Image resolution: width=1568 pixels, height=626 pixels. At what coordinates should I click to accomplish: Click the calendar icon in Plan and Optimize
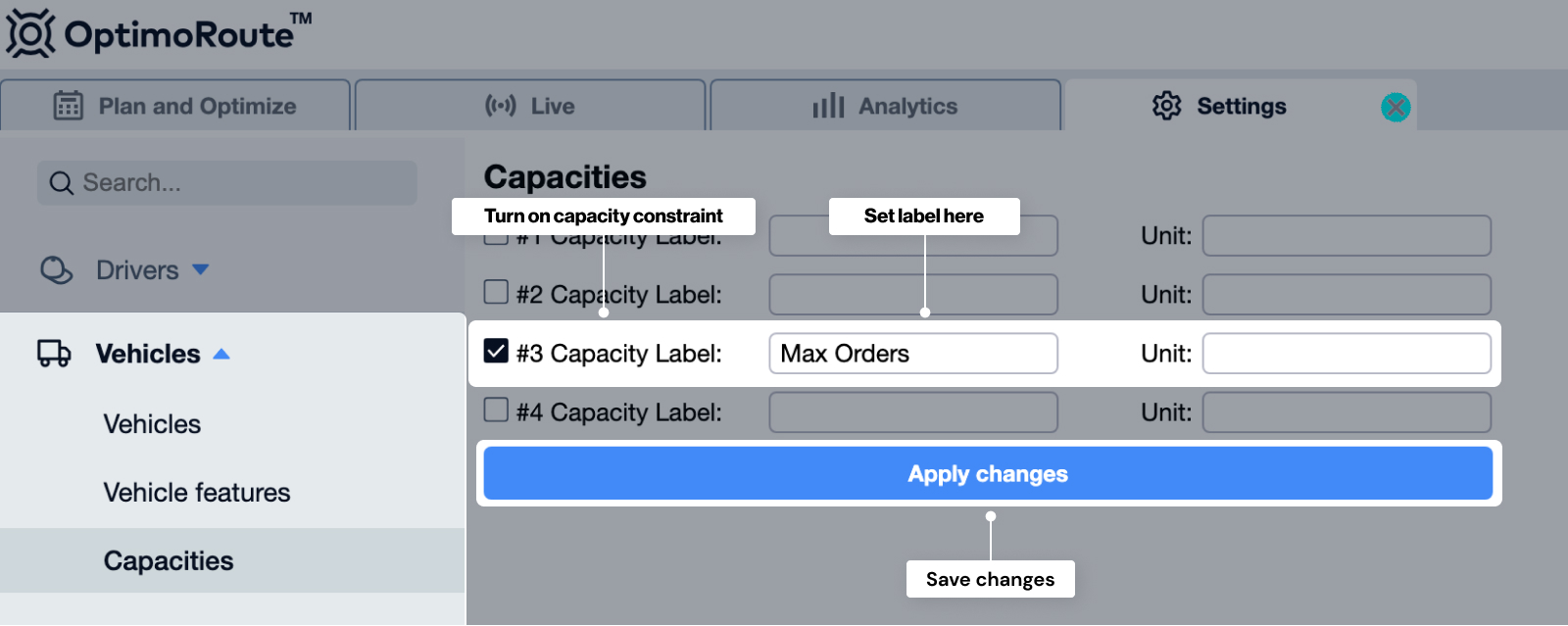(x=68, y=106)
